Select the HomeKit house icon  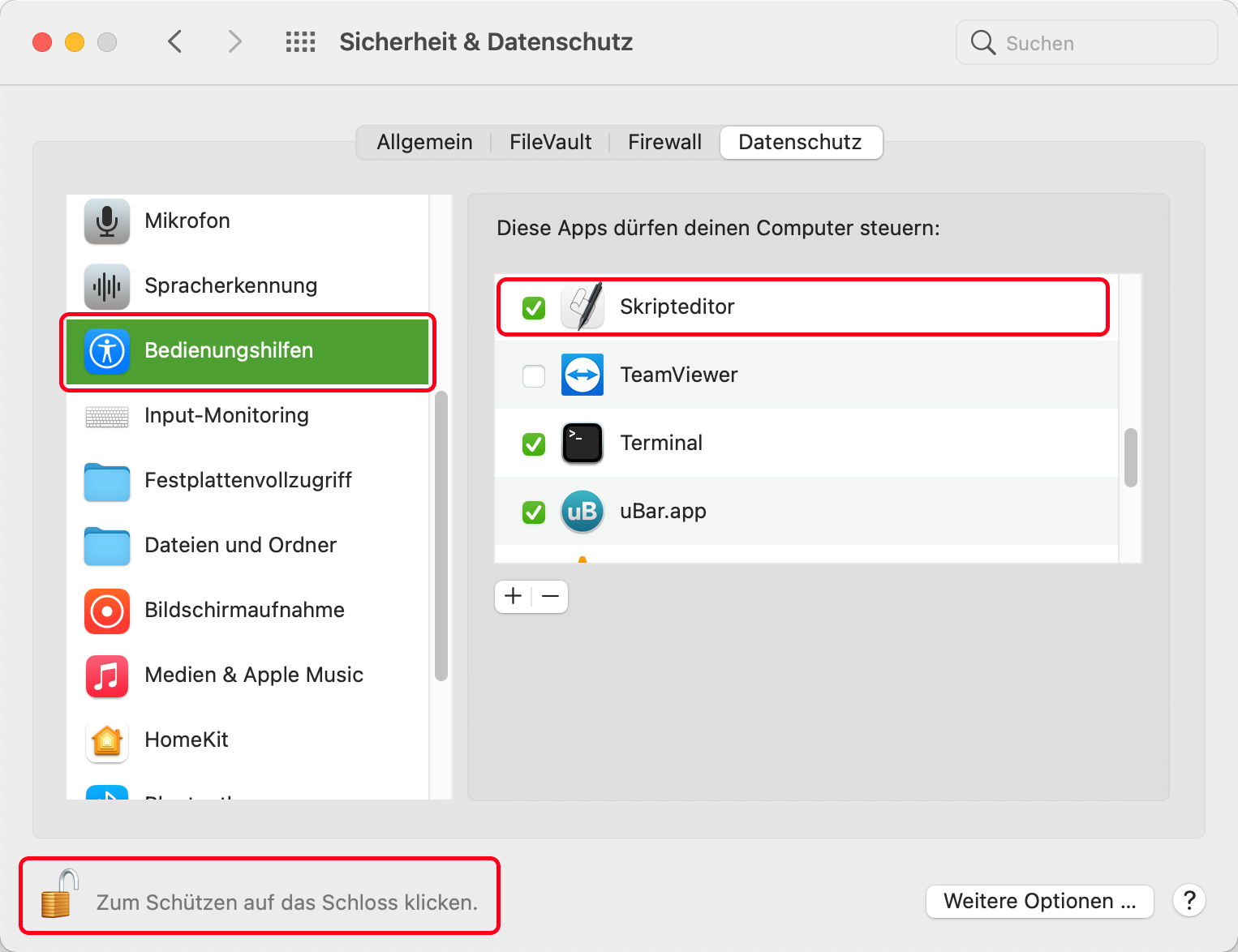click(107, 740)
